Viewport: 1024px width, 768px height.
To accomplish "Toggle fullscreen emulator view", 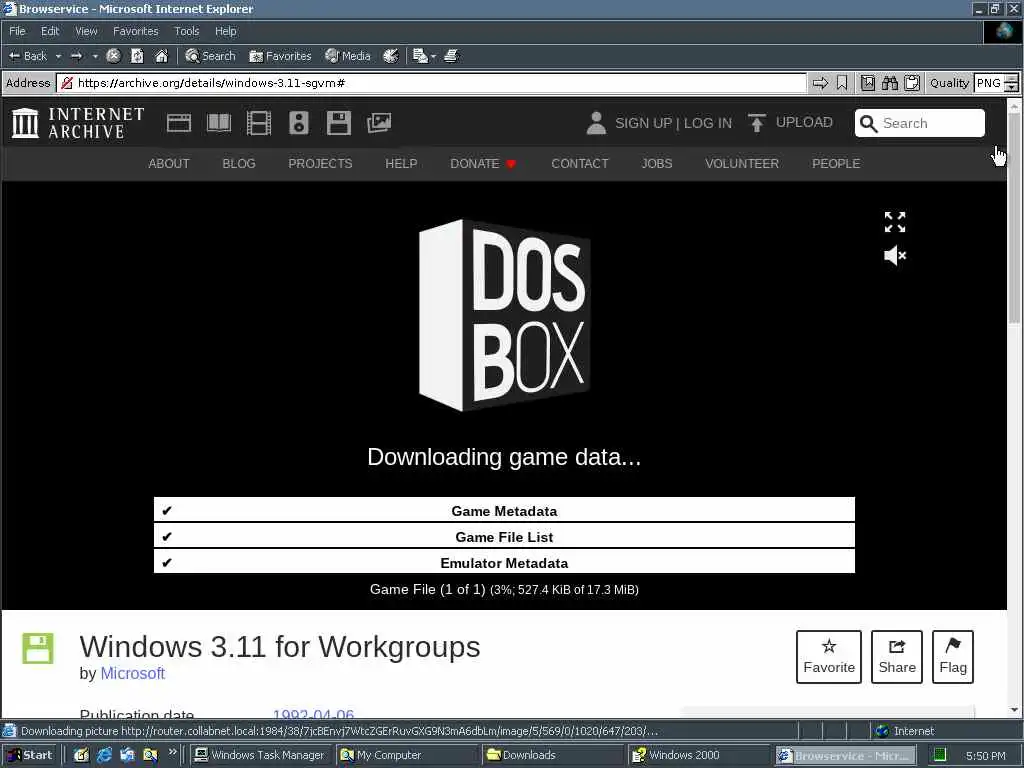I will pos(895,222).
